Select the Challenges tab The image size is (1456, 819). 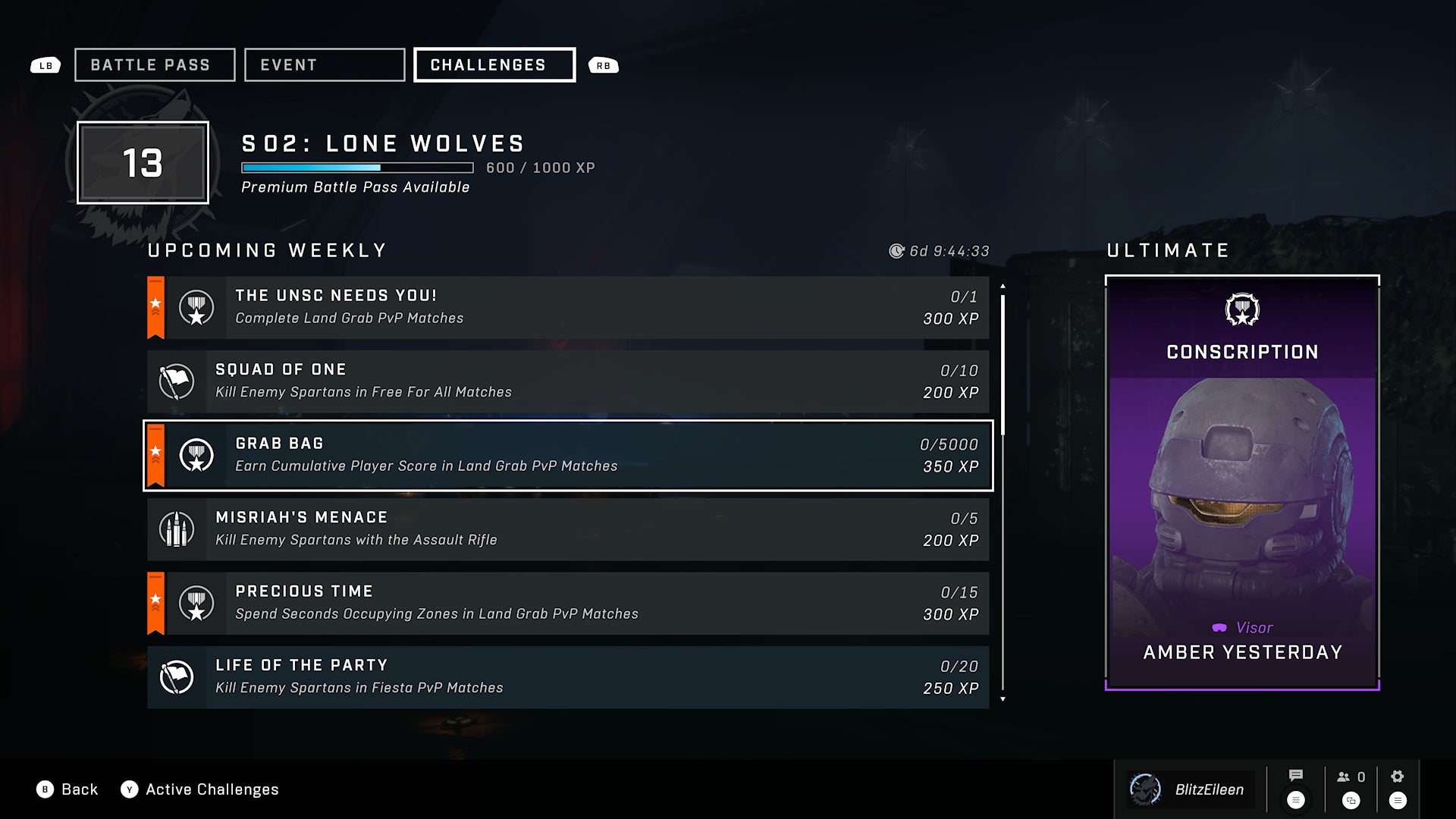(x=494, y=64)
